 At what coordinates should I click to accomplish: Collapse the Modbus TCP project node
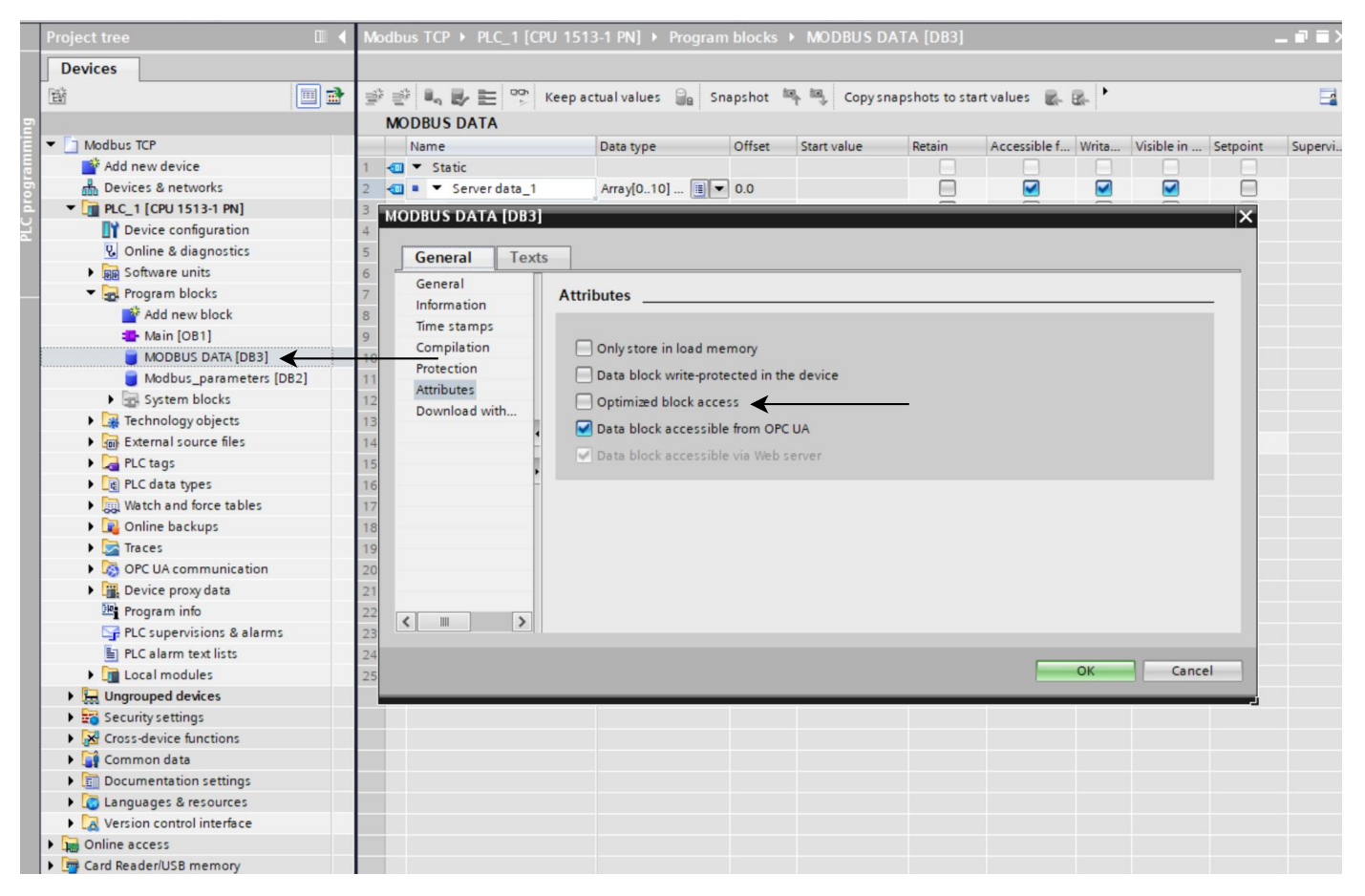click(x=51, y=145)
